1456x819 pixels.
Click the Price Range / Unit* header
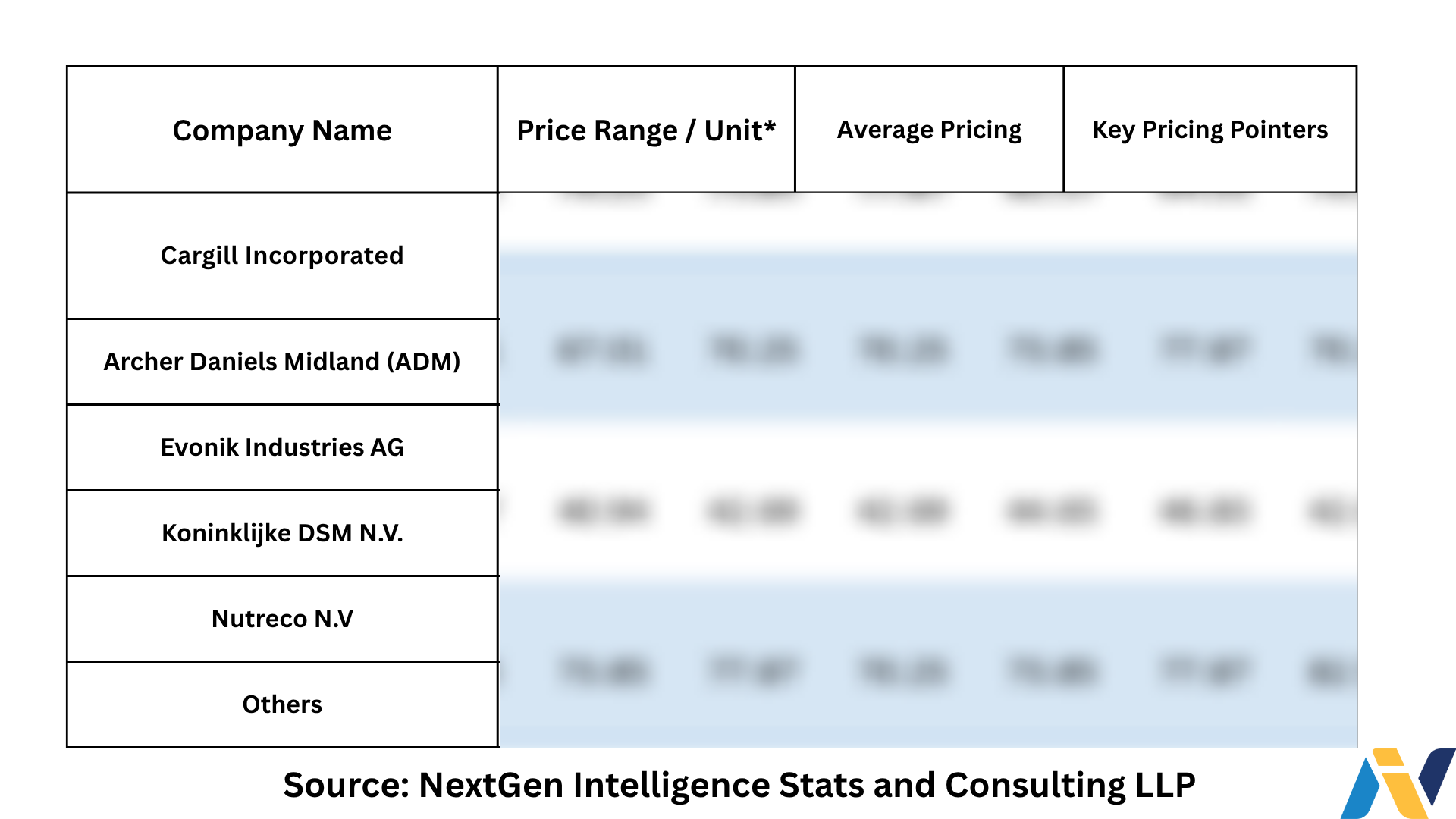(x=645, y=130)
